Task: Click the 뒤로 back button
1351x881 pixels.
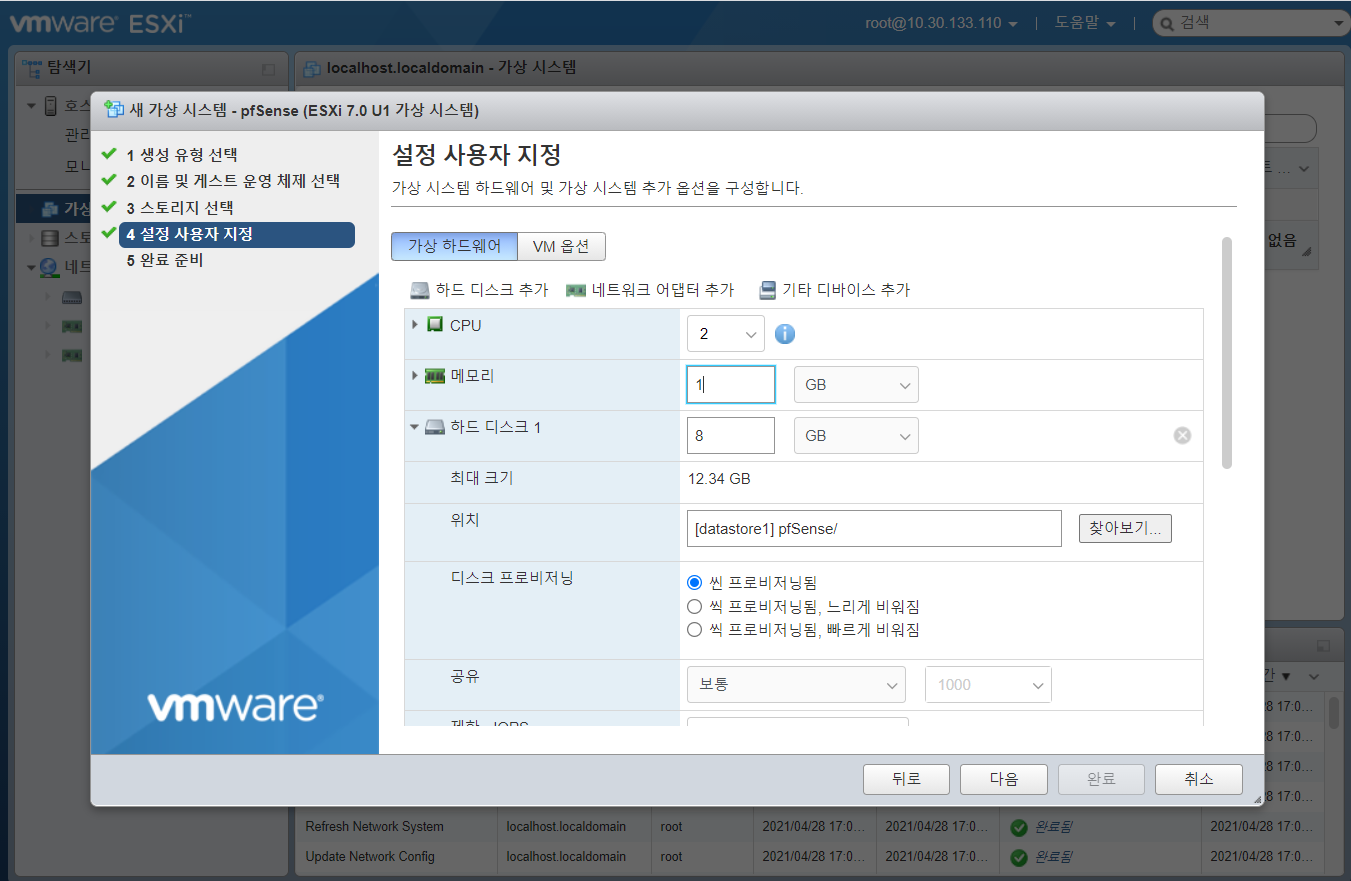Action: click(x=906, y=779)
